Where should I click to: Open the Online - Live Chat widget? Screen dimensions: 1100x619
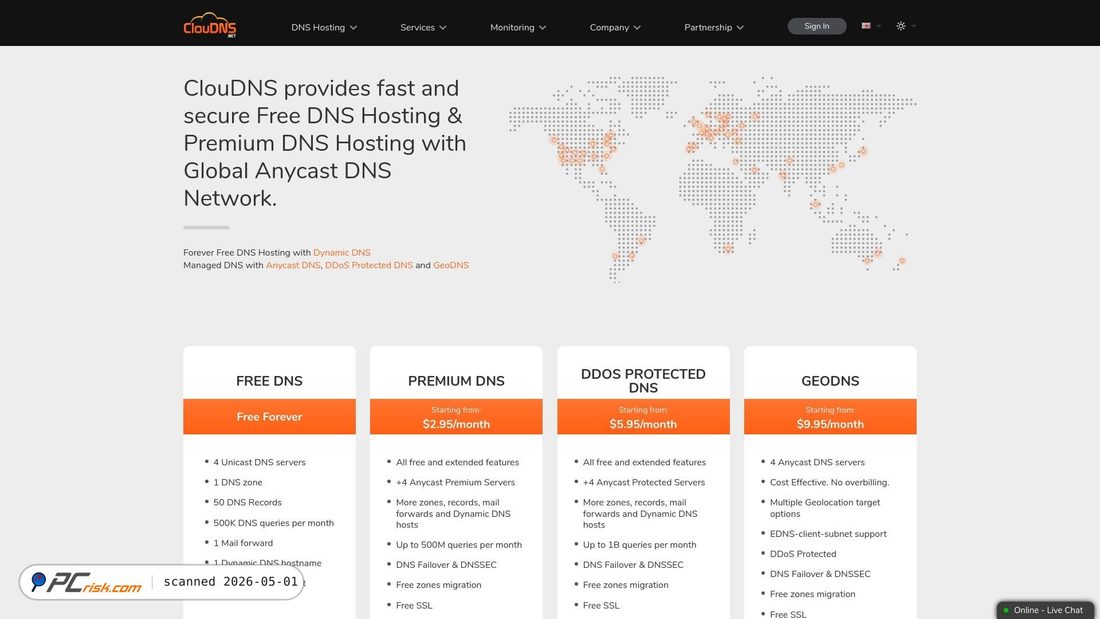click(1045, 610)
